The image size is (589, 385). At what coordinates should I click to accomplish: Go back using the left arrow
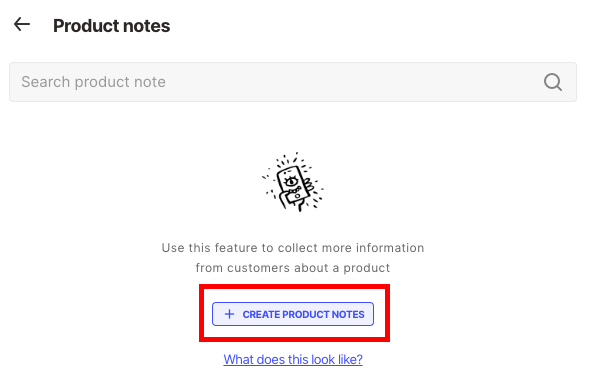[22, 24]
